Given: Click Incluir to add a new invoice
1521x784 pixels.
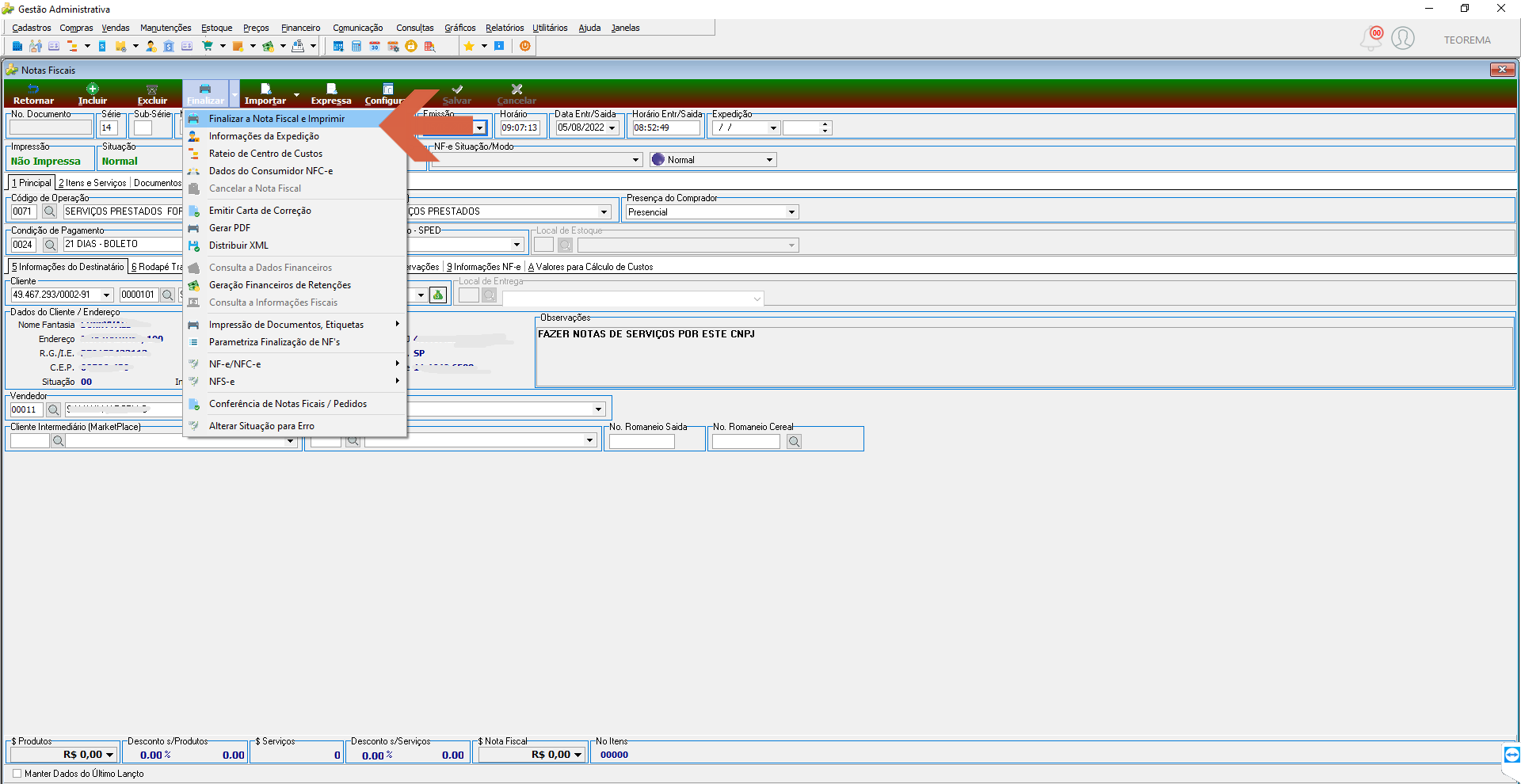Looking at the screenshot, I should [93, 94].
